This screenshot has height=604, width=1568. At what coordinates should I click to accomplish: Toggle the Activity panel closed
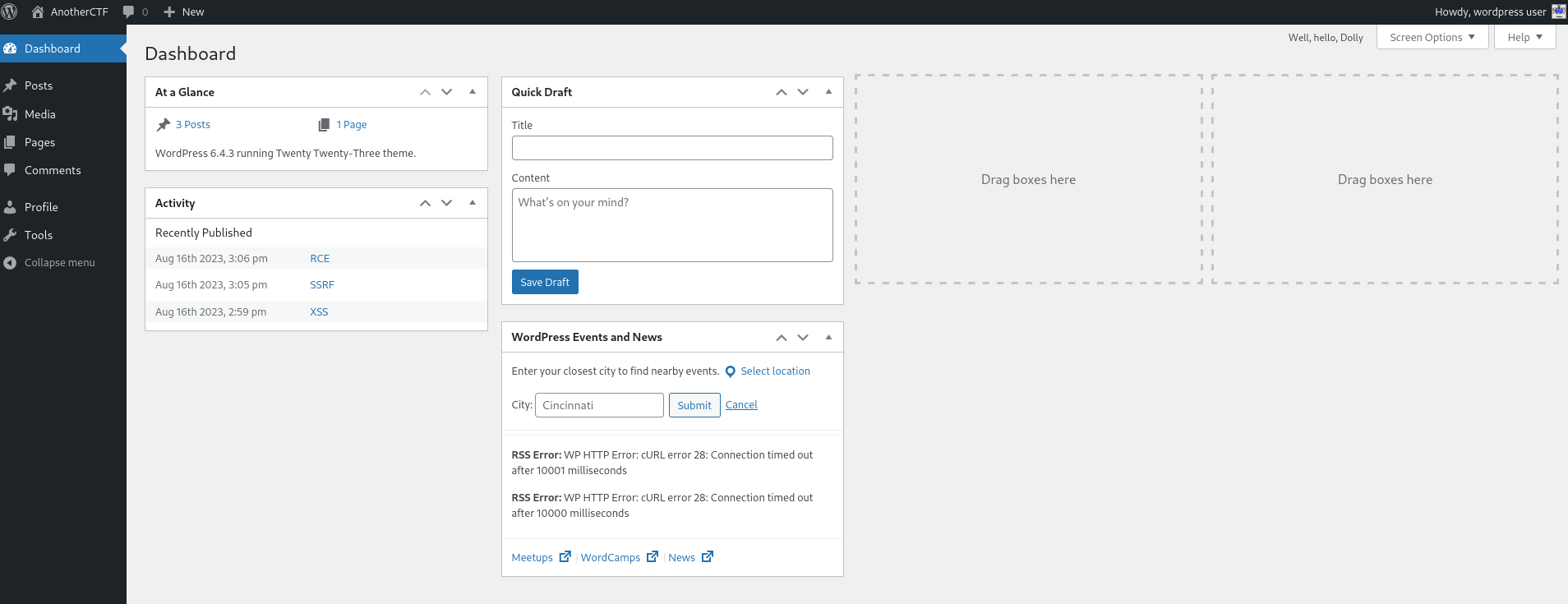click(x=473, y=203)
